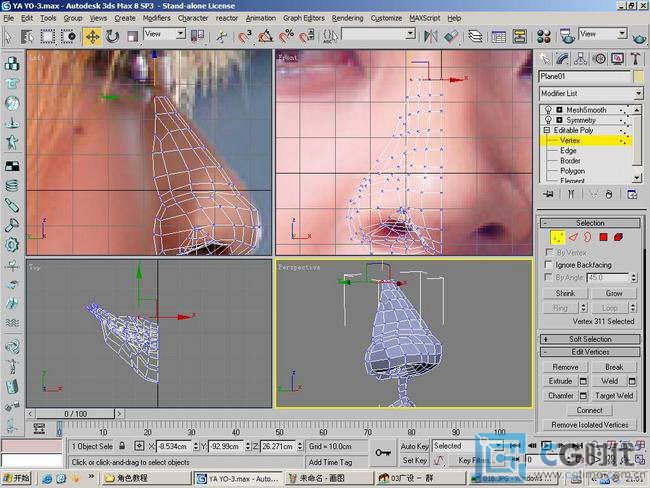650x488 pixels.
Task: Toggle Absolute/Offset transform type-in mode
Action: coord(139,446)
